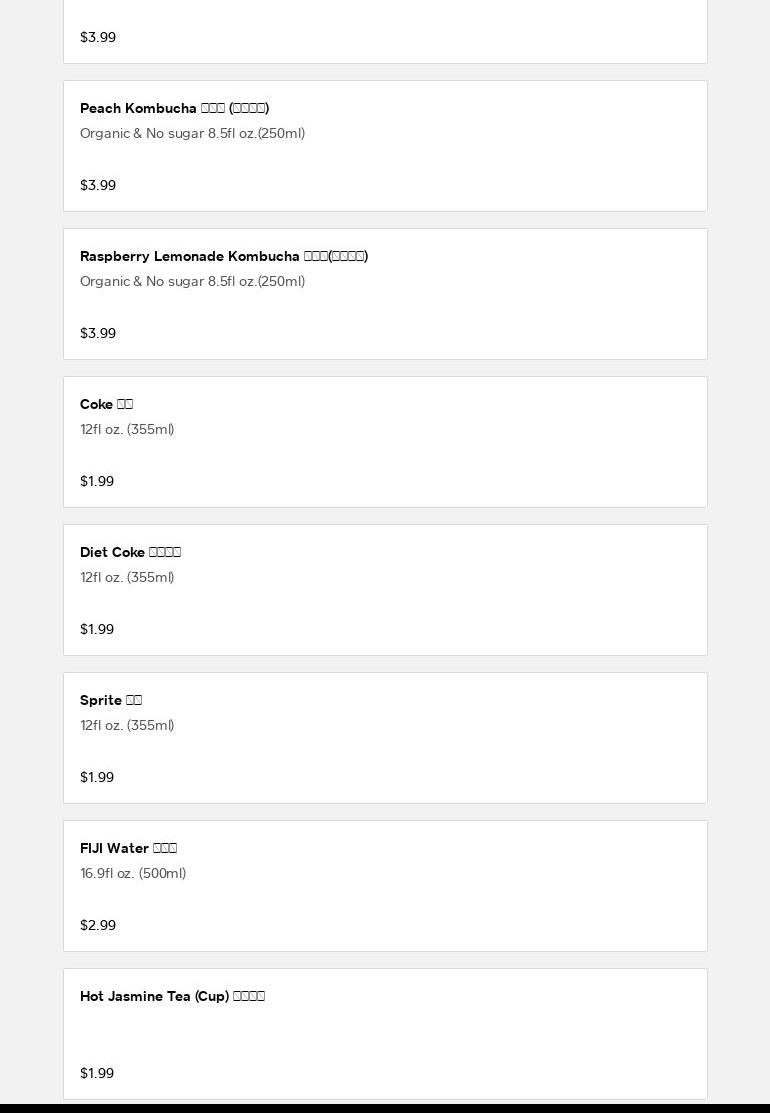This screenshot has width=770, height=1113.
Task: Click the $2.99 FIJI Water price
Action: 98,925
